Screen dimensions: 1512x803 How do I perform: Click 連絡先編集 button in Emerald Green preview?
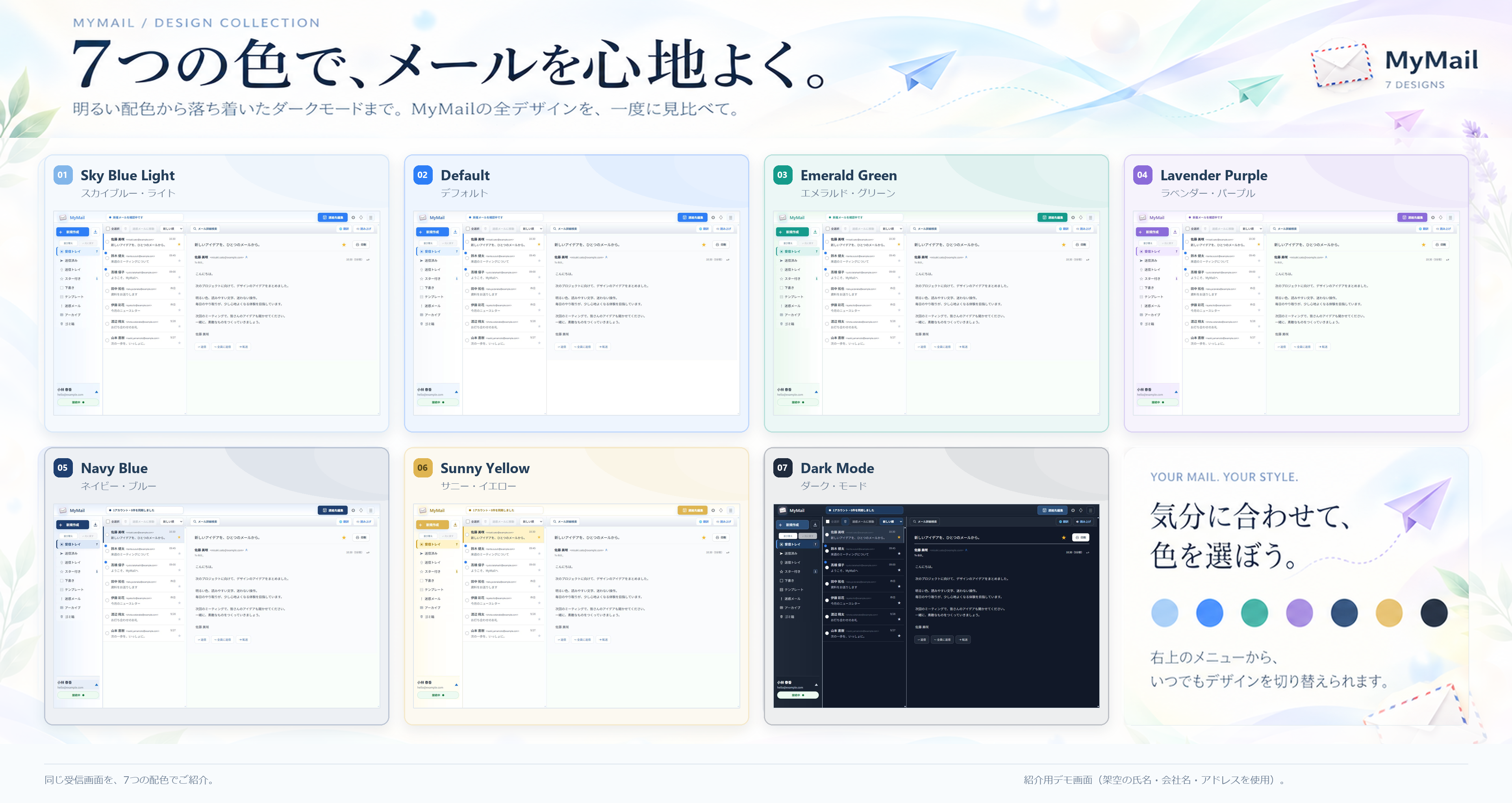tap(1052, 218)
